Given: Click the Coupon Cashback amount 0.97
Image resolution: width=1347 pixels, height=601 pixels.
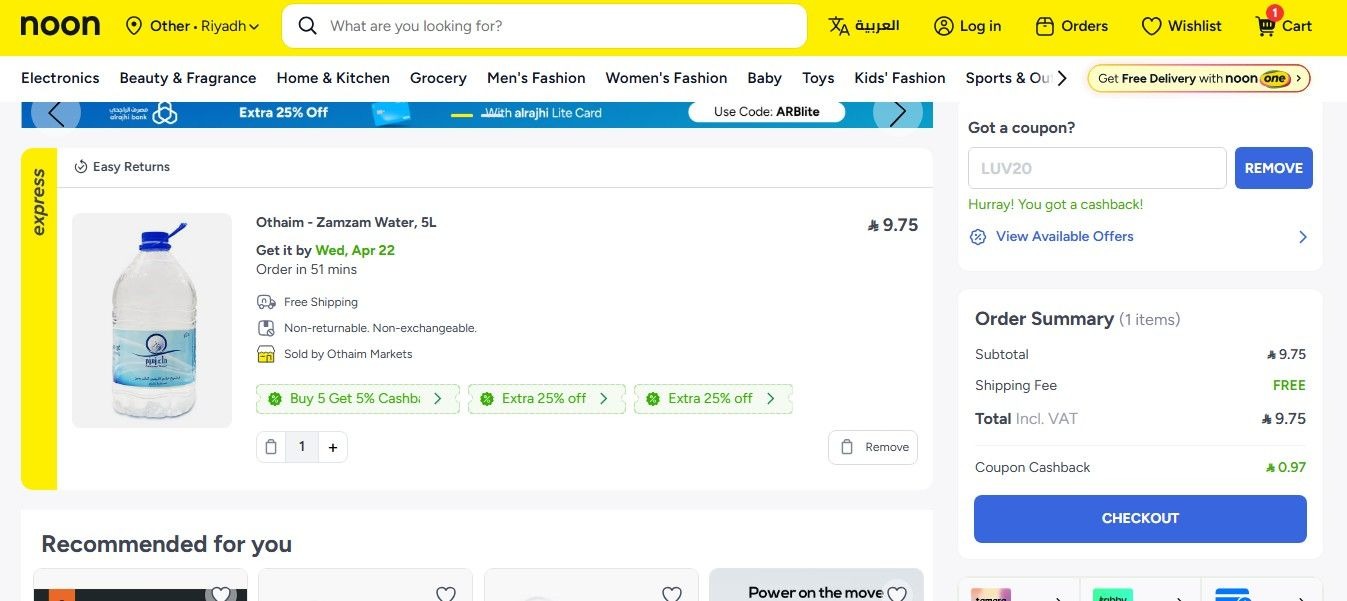Looking at the screenshot, I should [x=1285, y=467].
